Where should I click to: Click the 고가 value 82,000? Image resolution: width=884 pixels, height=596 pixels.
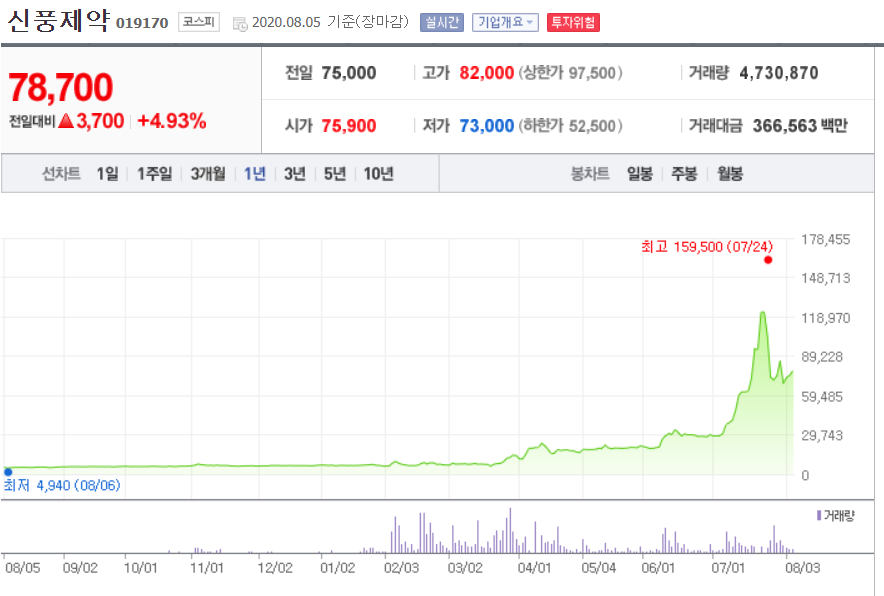(x=487, y=73)
